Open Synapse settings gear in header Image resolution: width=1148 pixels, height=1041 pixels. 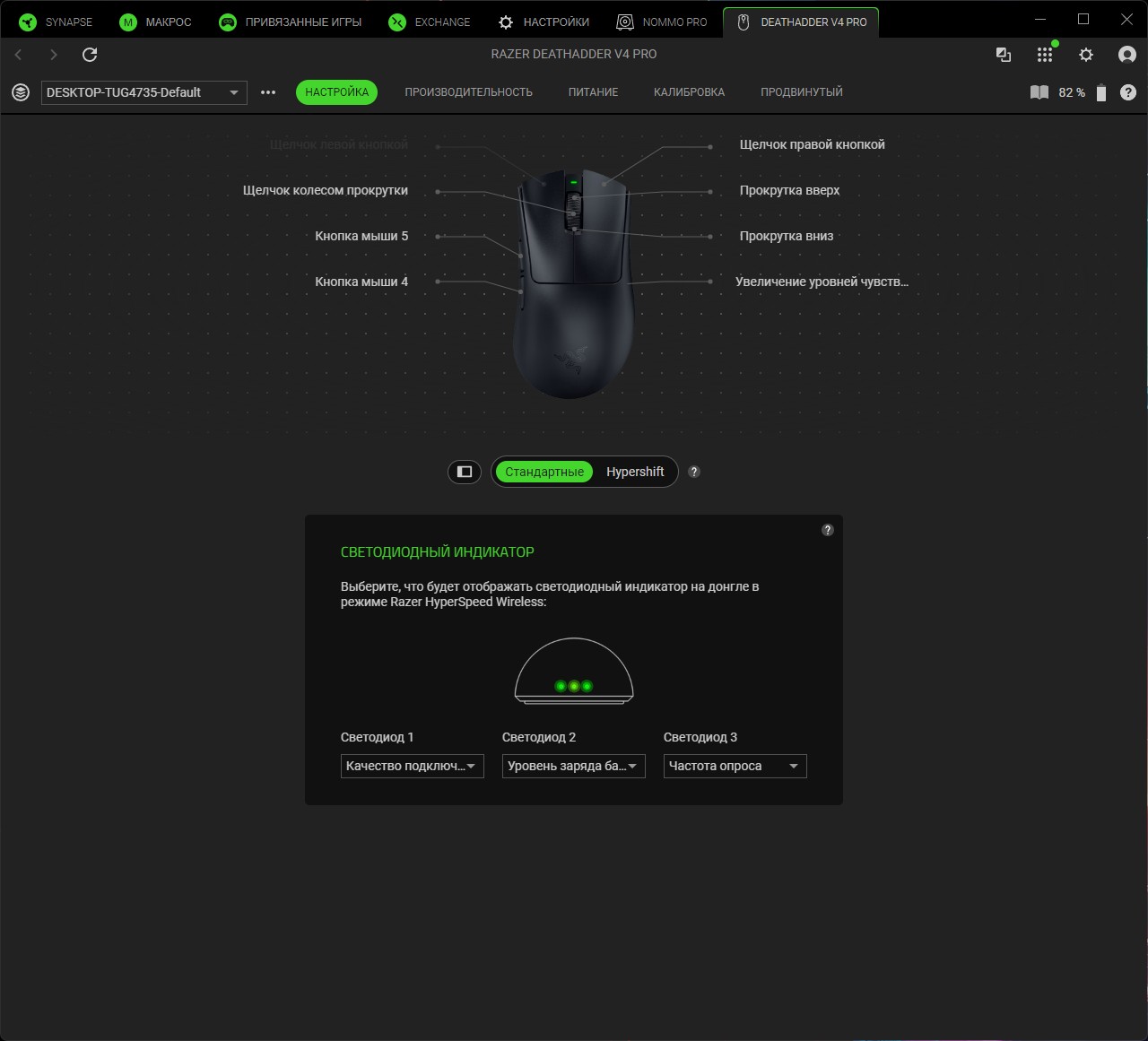pos(1086,55)
